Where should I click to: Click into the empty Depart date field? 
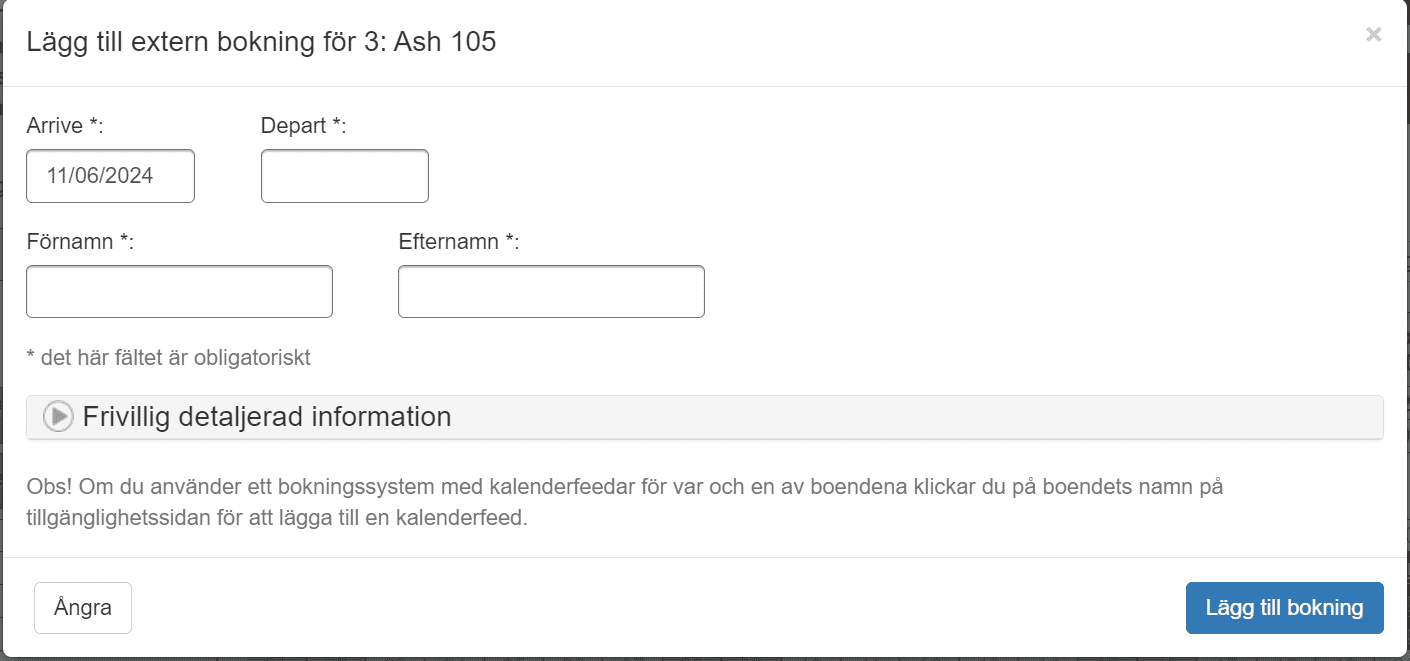345,176
